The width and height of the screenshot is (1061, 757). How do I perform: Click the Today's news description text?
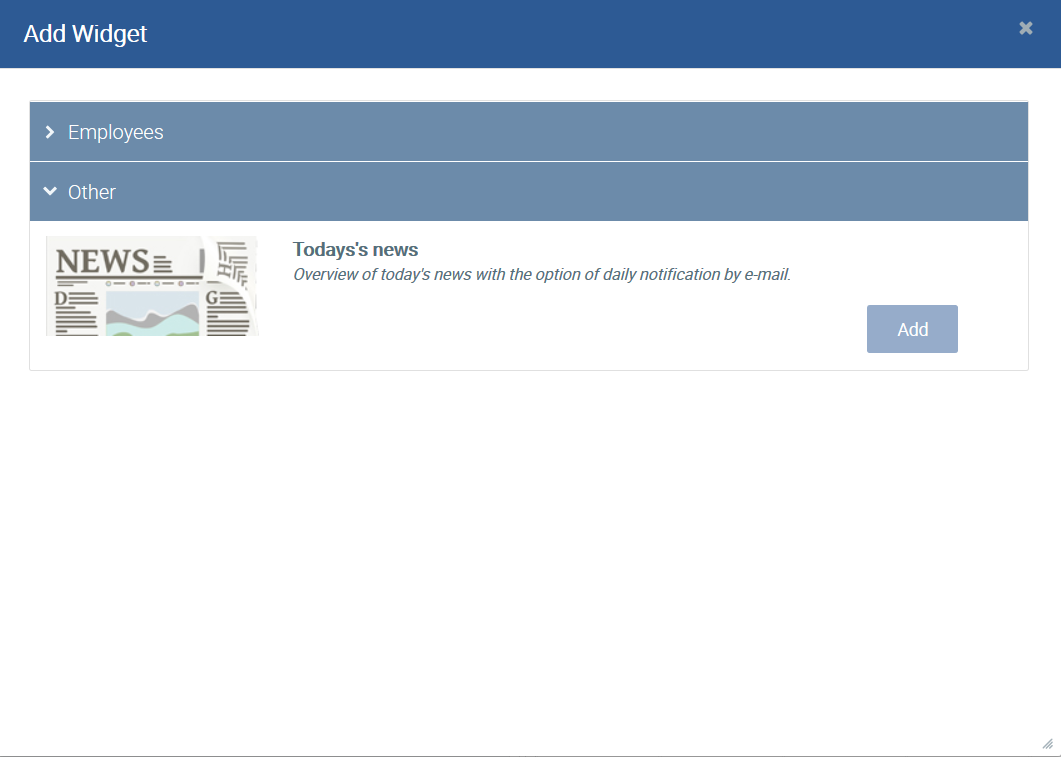click(541, 275)
